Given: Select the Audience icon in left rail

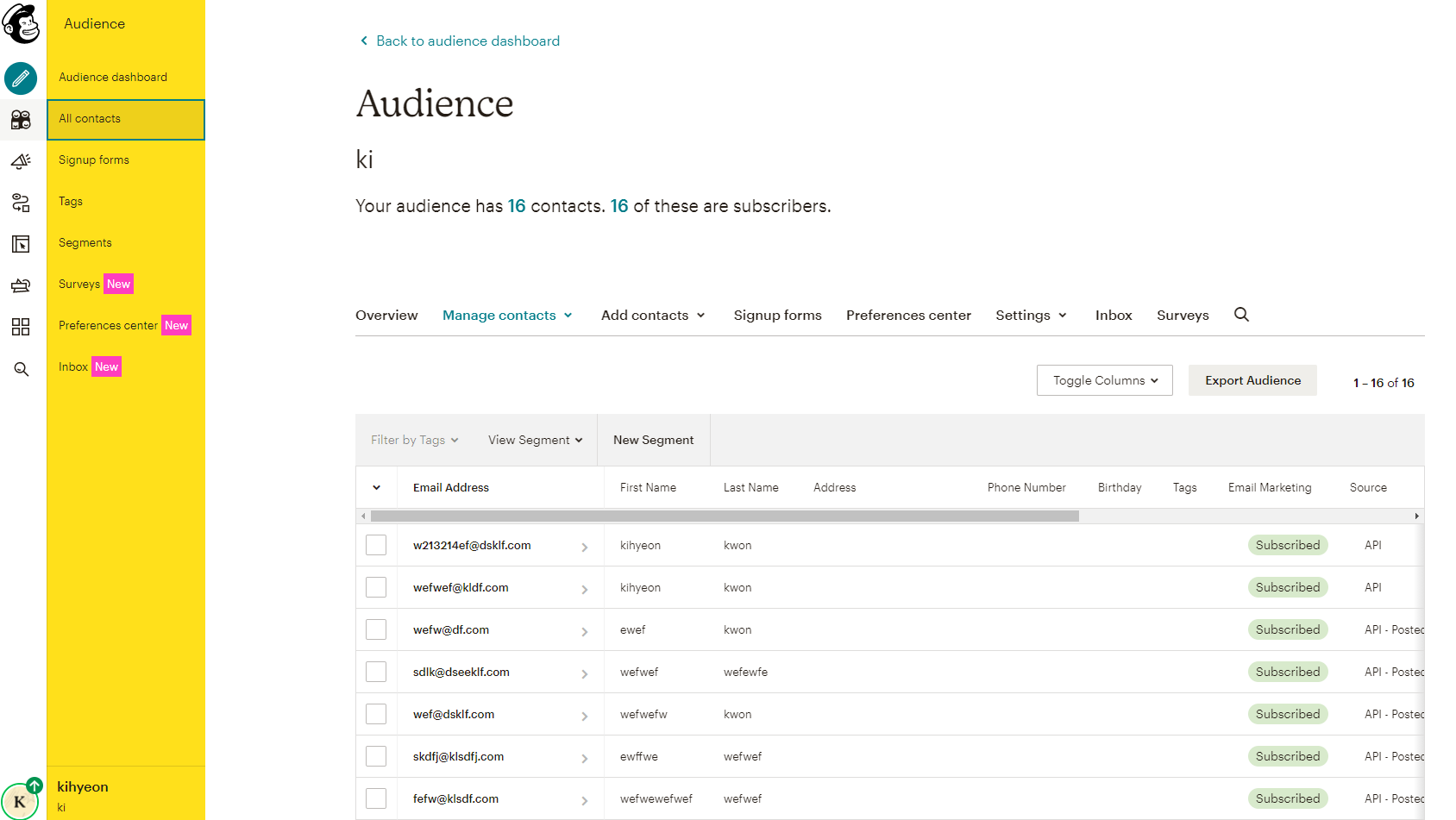Looking at the screenshot, I should point(21,120).
